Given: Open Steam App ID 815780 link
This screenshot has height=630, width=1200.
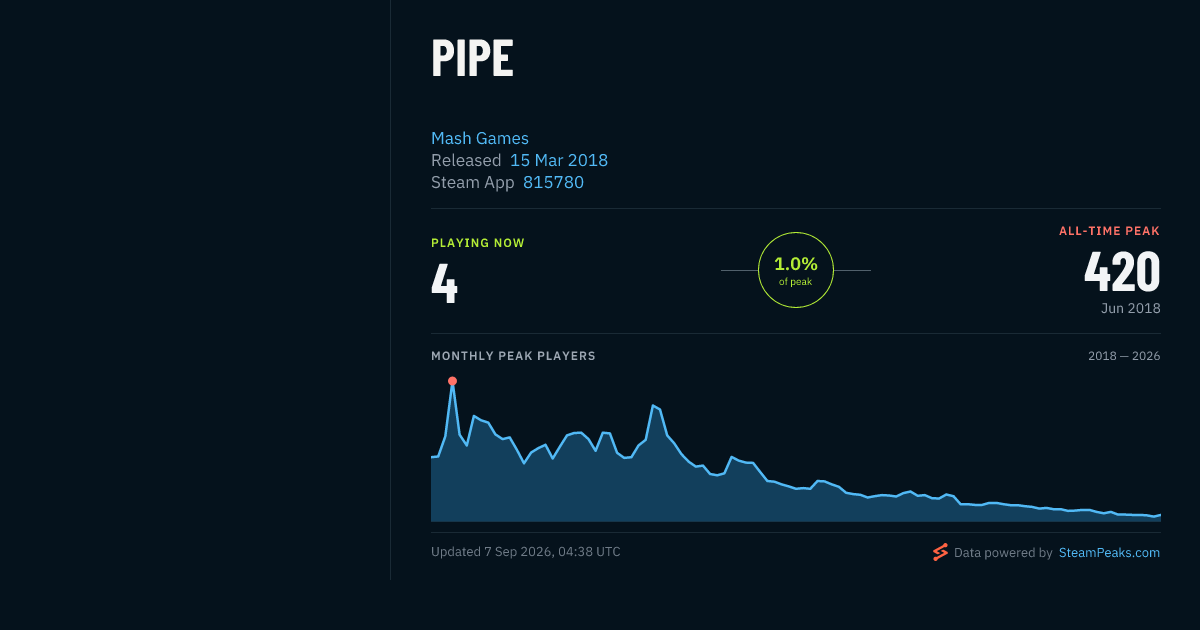Looking at the screenshot, I should [553, 182].
